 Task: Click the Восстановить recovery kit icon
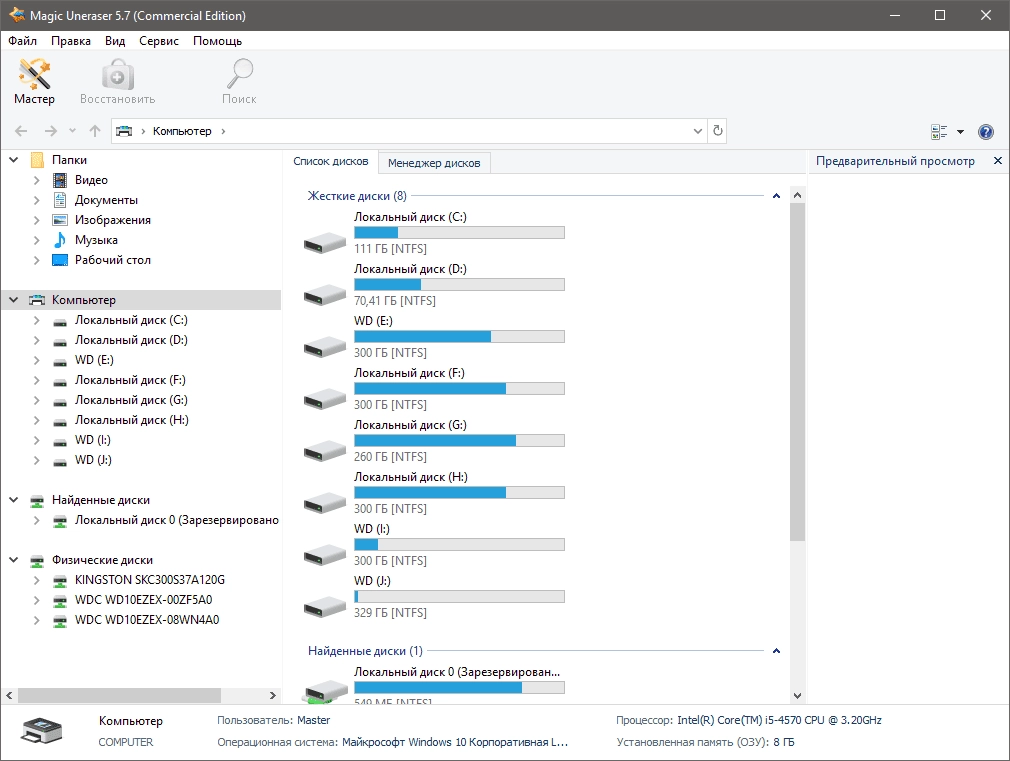(117, 75)
